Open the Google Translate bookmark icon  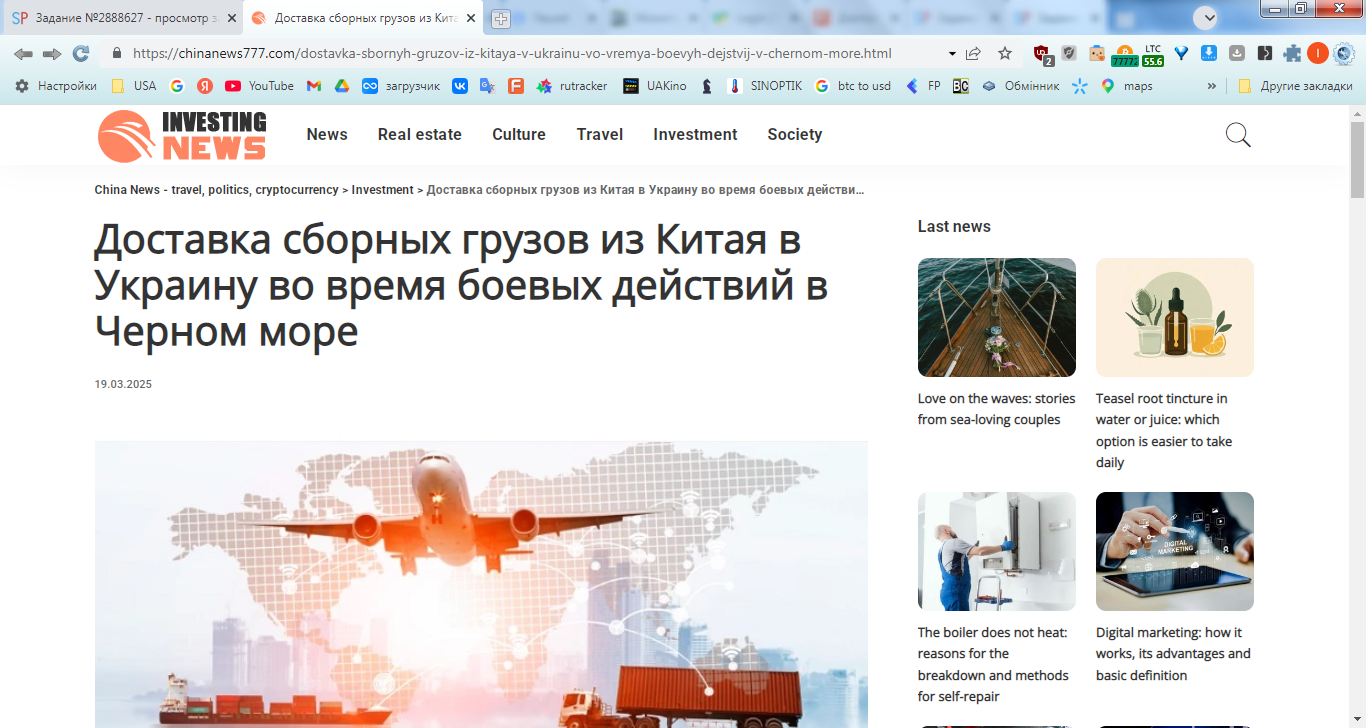point(487,86)
